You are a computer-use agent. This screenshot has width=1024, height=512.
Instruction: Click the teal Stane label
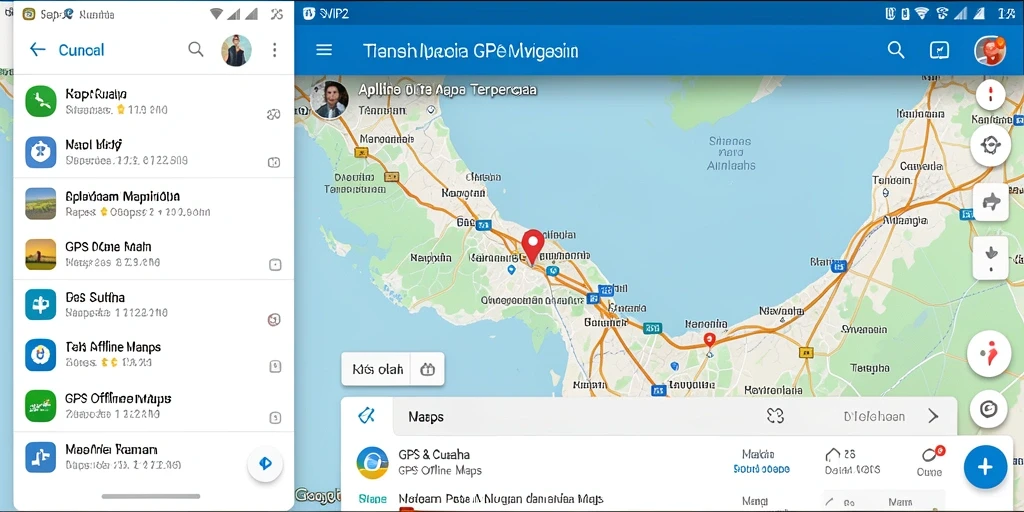[x=372, y=500]
